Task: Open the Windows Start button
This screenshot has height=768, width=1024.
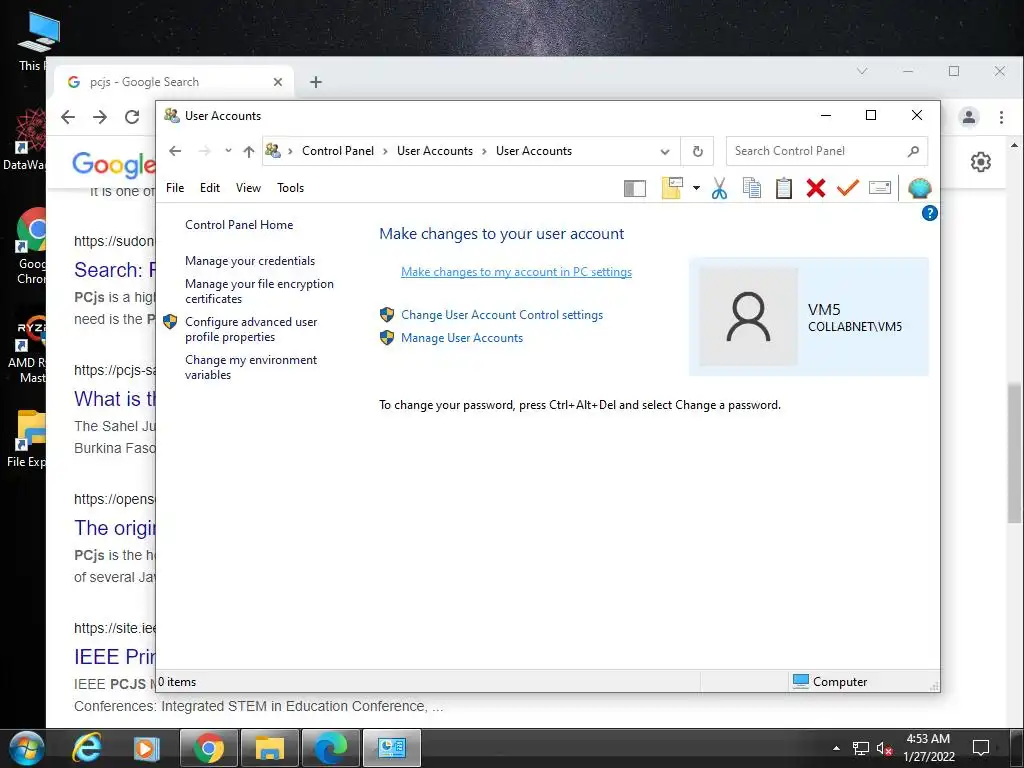Action: [26, 748]
